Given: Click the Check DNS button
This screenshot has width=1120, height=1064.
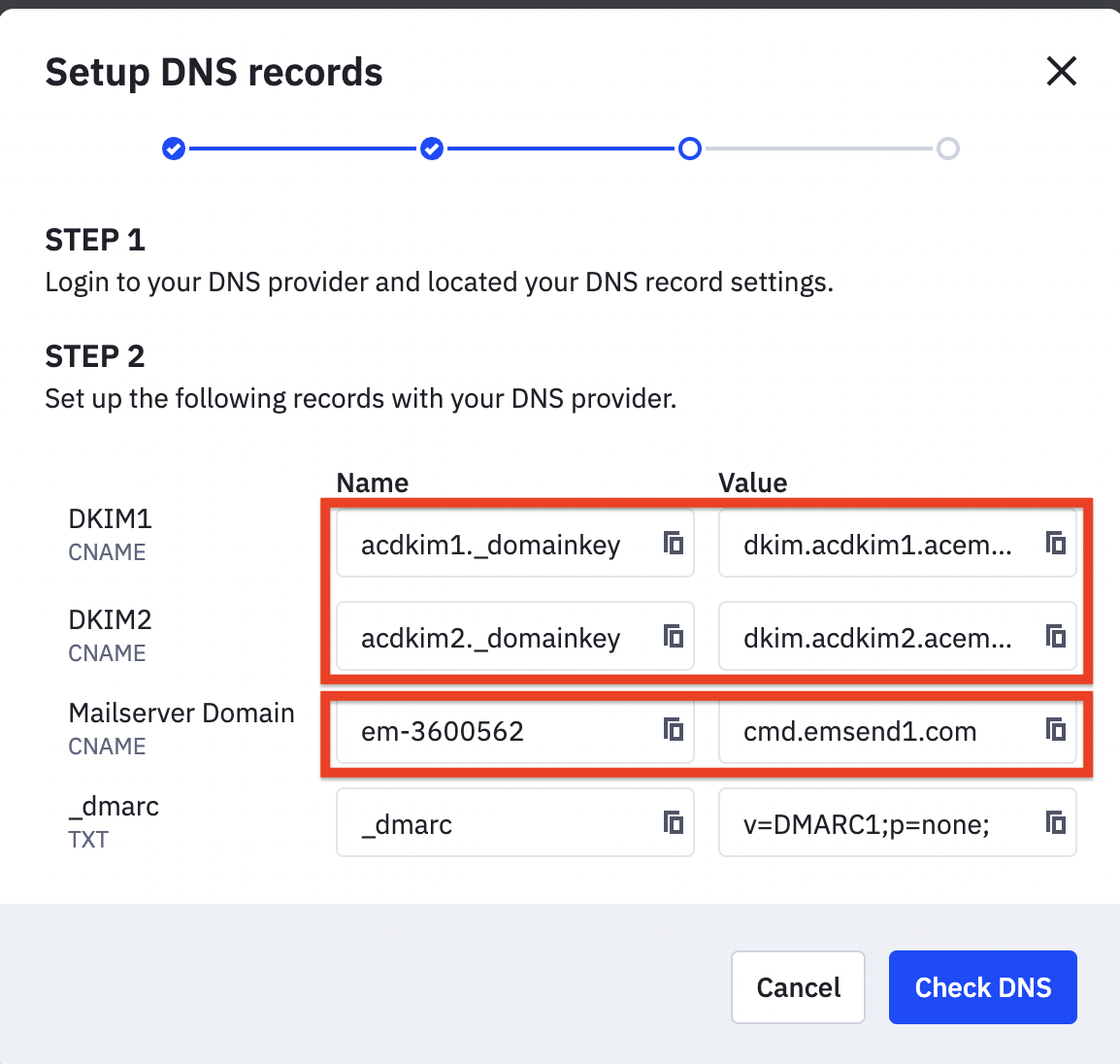Looking at the screenshot, I should tap(982, 987).
